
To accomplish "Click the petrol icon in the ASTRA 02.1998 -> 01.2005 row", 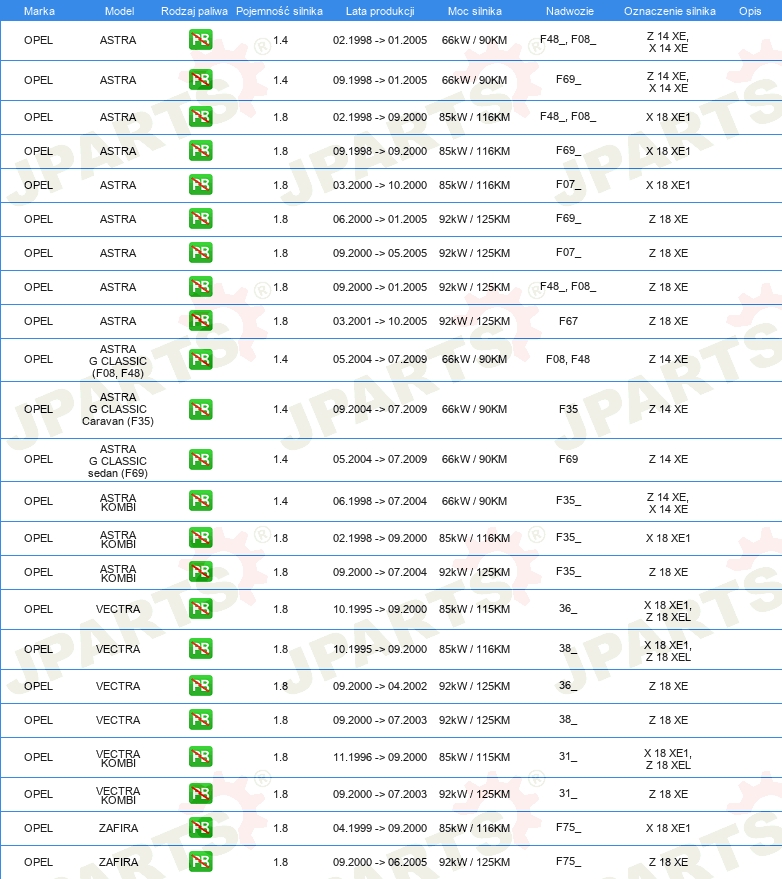I will 201,40.
